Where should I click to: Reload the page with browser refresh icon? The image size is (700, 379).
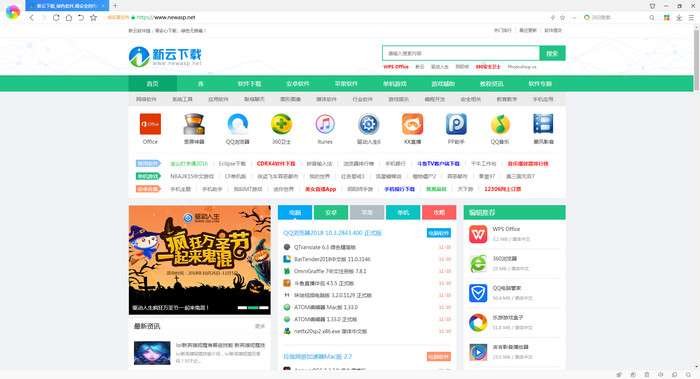(x=56, y=17)
